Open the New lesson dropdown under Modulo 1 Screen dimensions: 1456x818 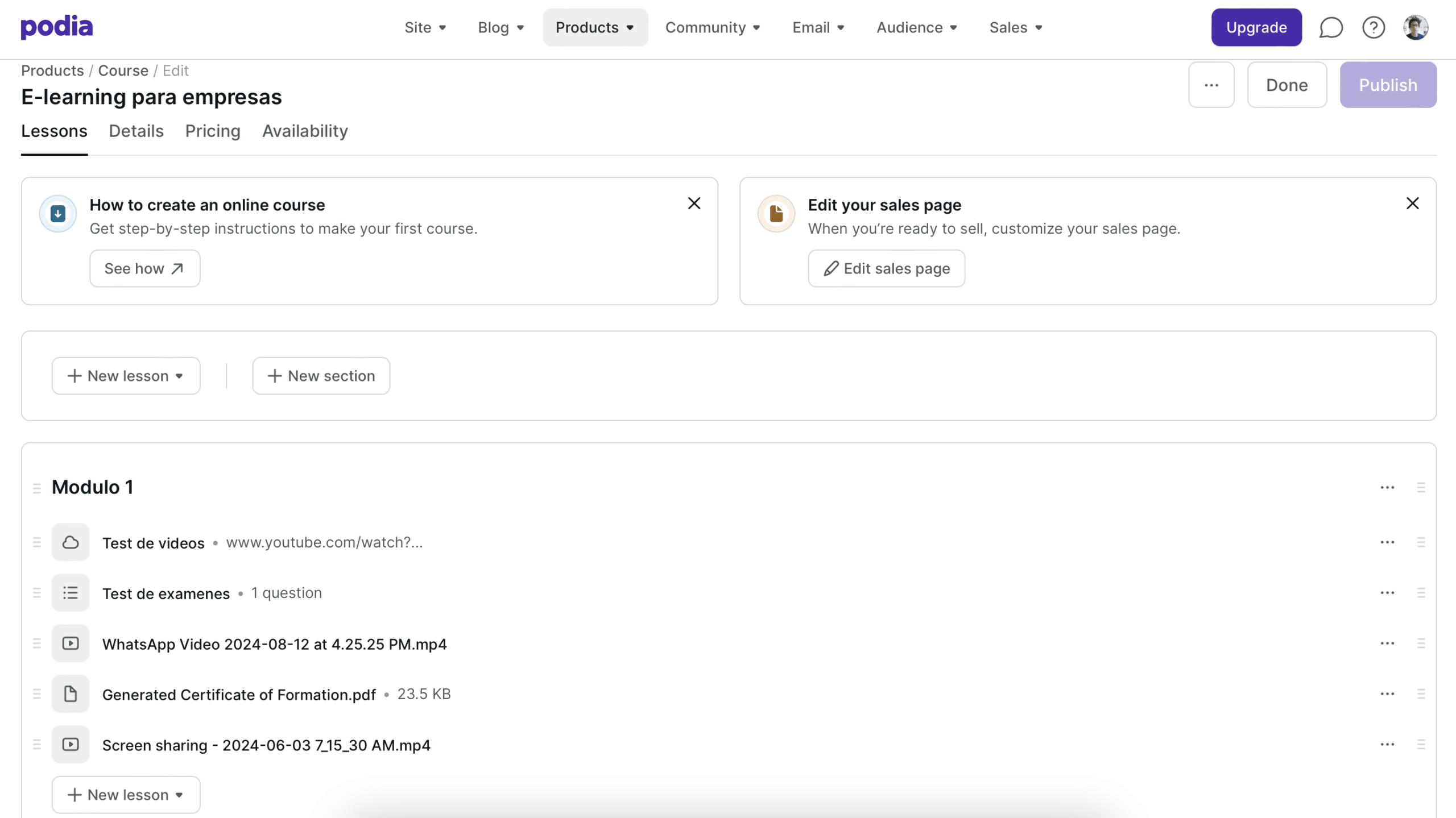coord(126,795)
